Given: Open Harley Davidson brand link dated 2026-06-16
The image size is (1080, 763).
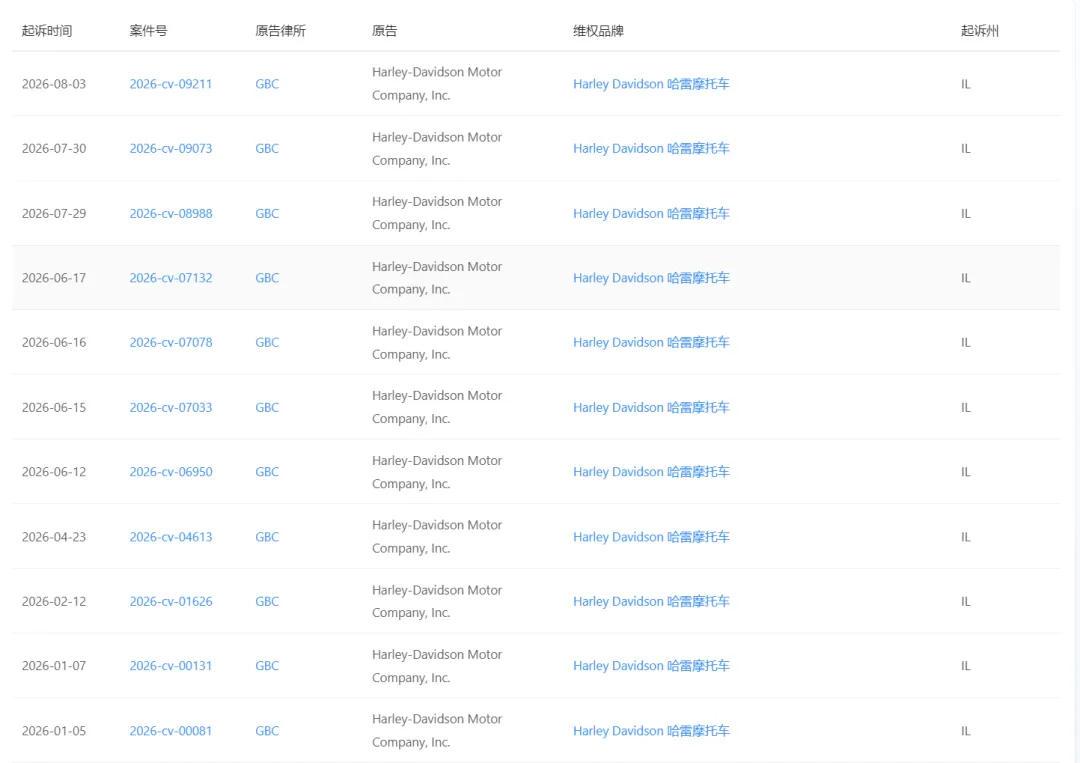Looking at the screenshot, I should tap(651, 342).
